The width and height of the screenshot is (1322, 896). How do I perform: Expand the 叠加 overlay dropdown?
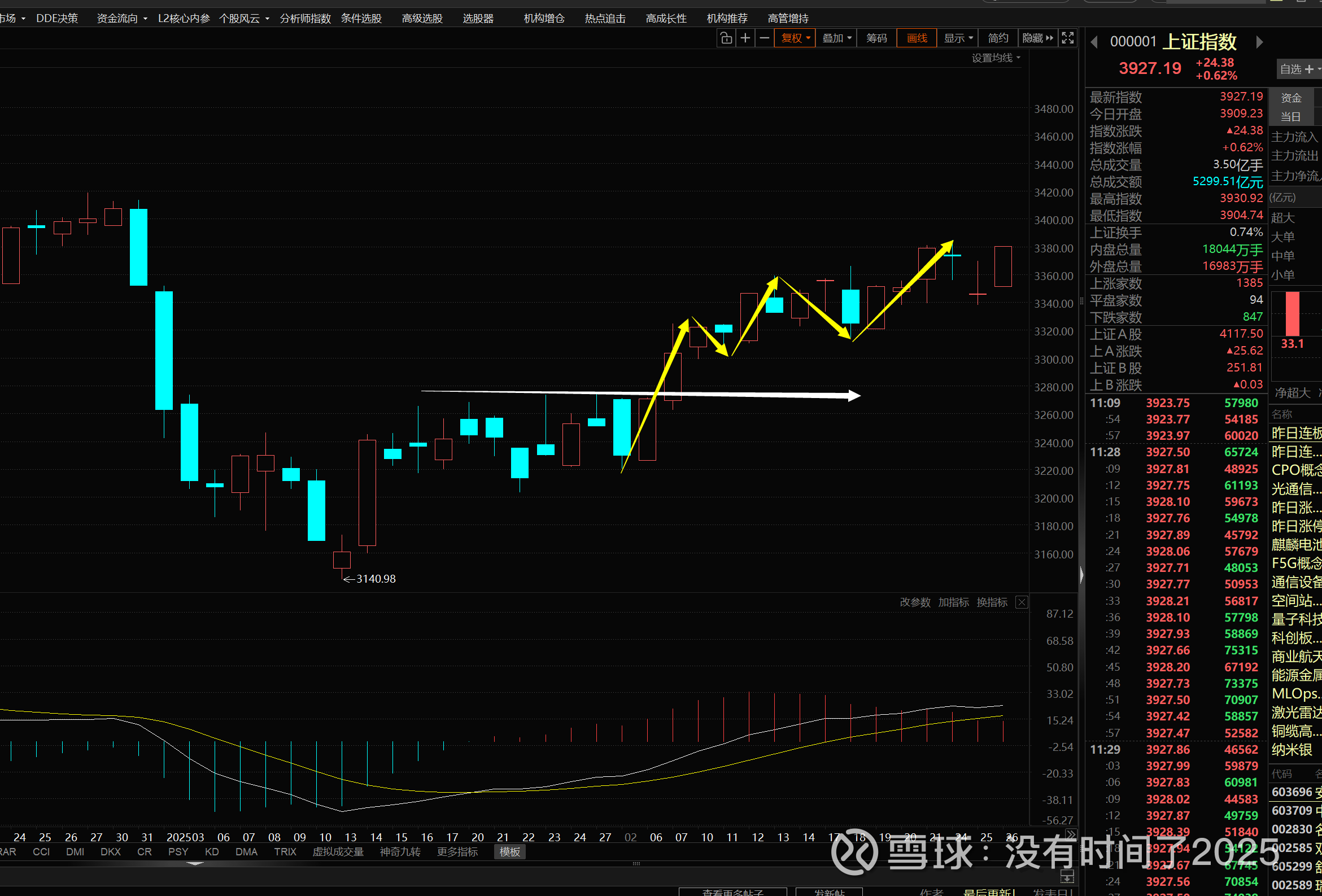pos(836,38)
